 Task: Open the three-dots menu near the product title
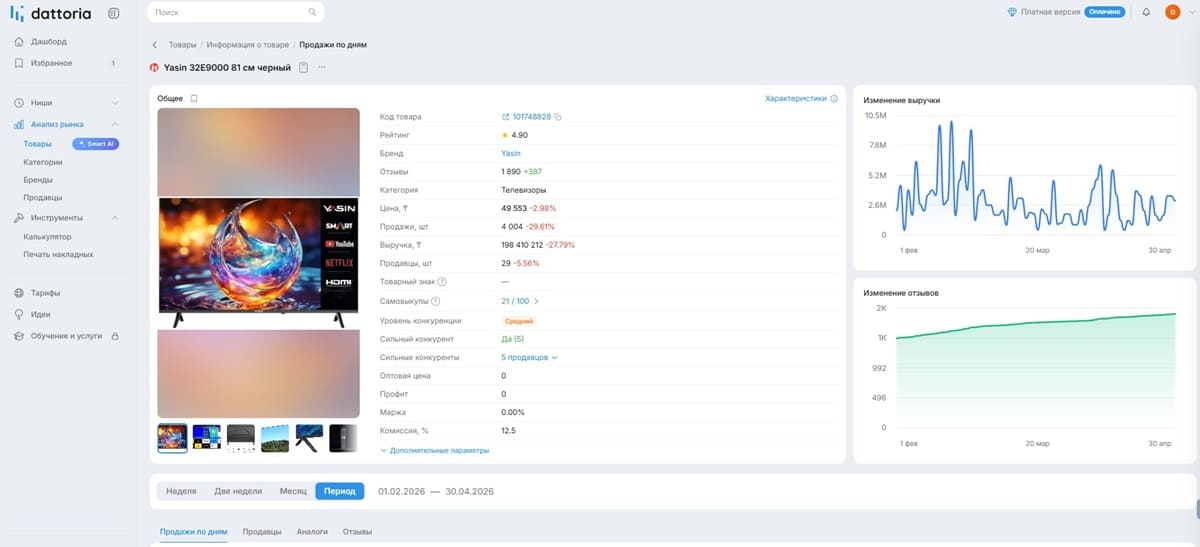point(322,67)
